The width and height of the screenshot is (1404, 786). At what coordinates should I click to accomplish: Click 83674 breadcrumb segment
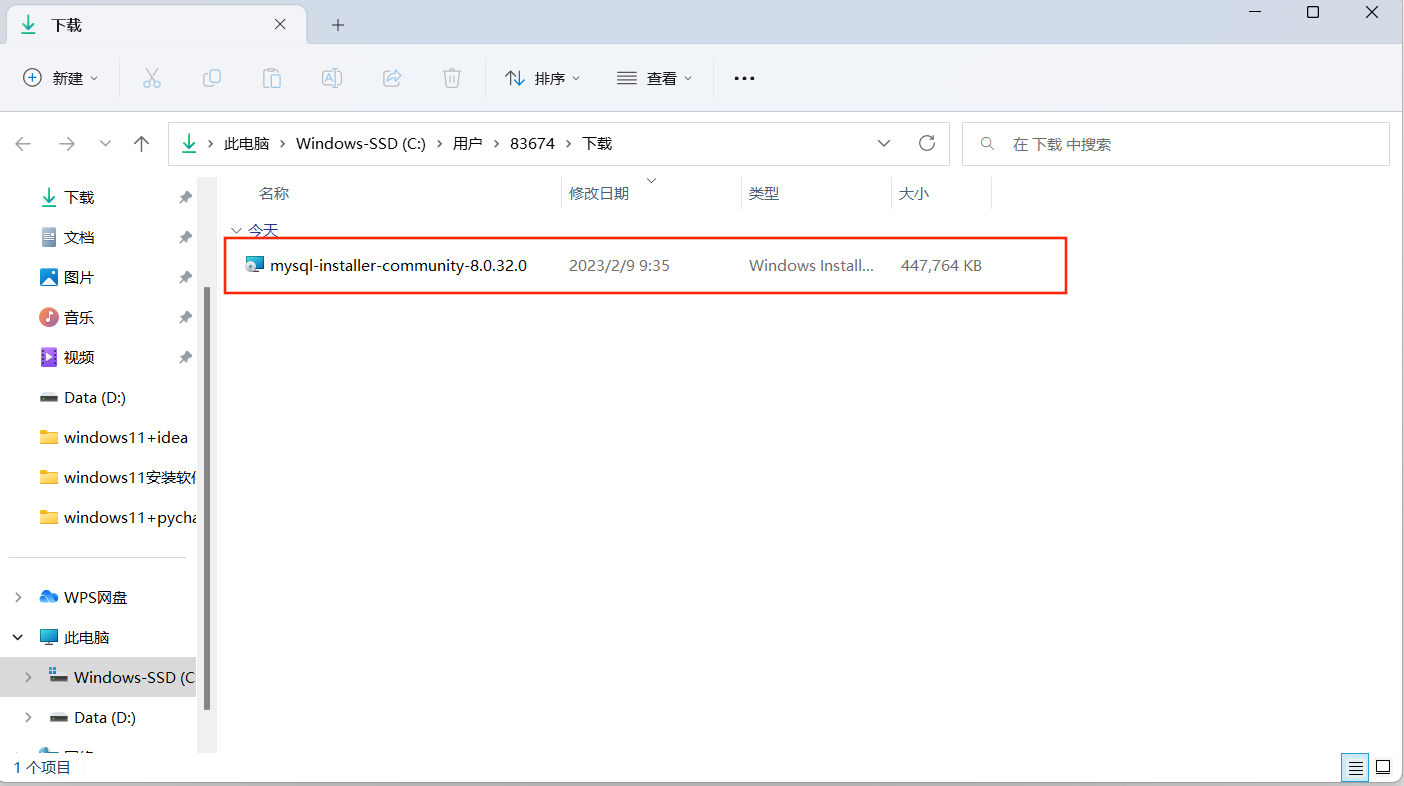532,144
